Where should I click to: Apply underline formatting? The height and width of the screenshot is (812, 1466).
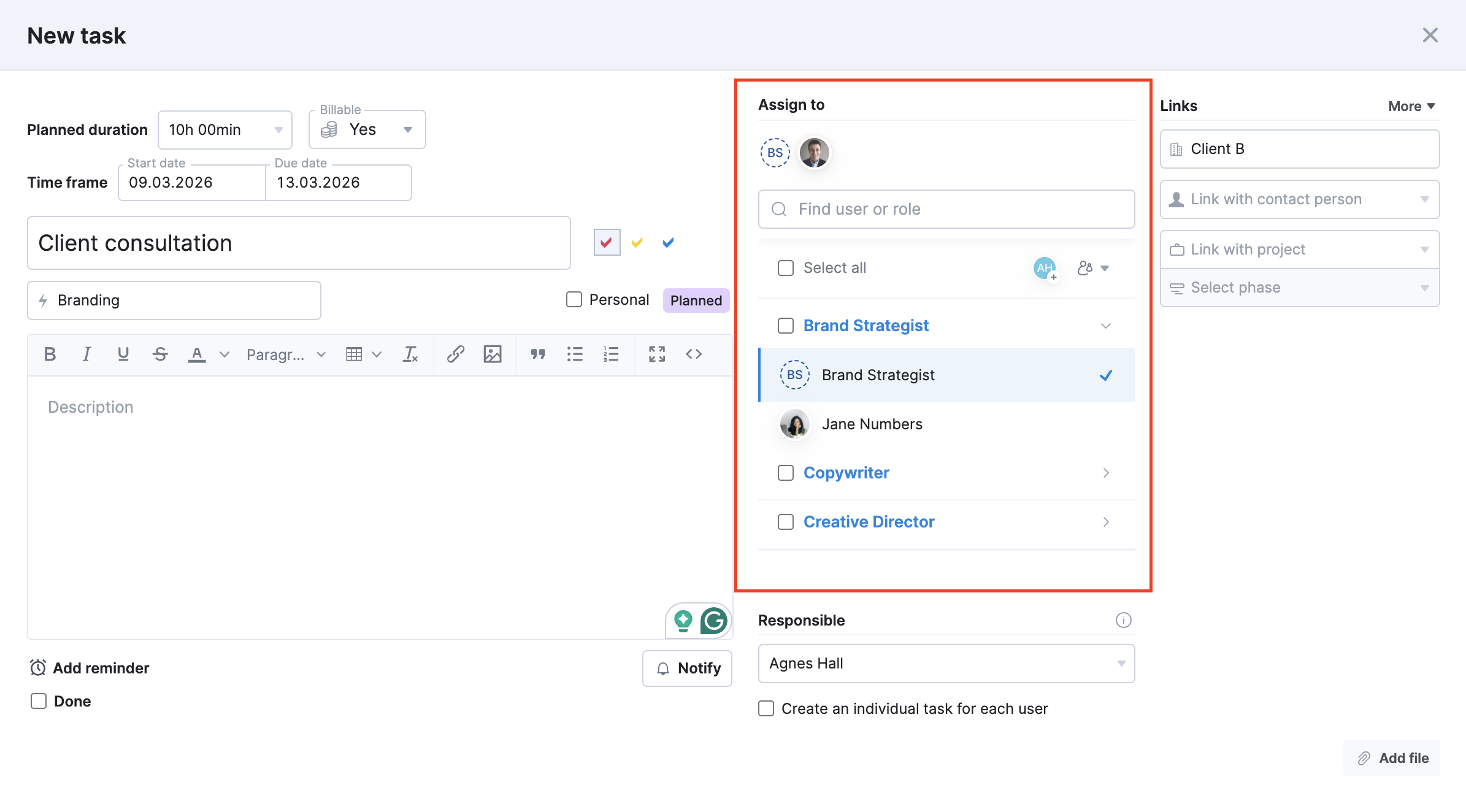point(123,354)
